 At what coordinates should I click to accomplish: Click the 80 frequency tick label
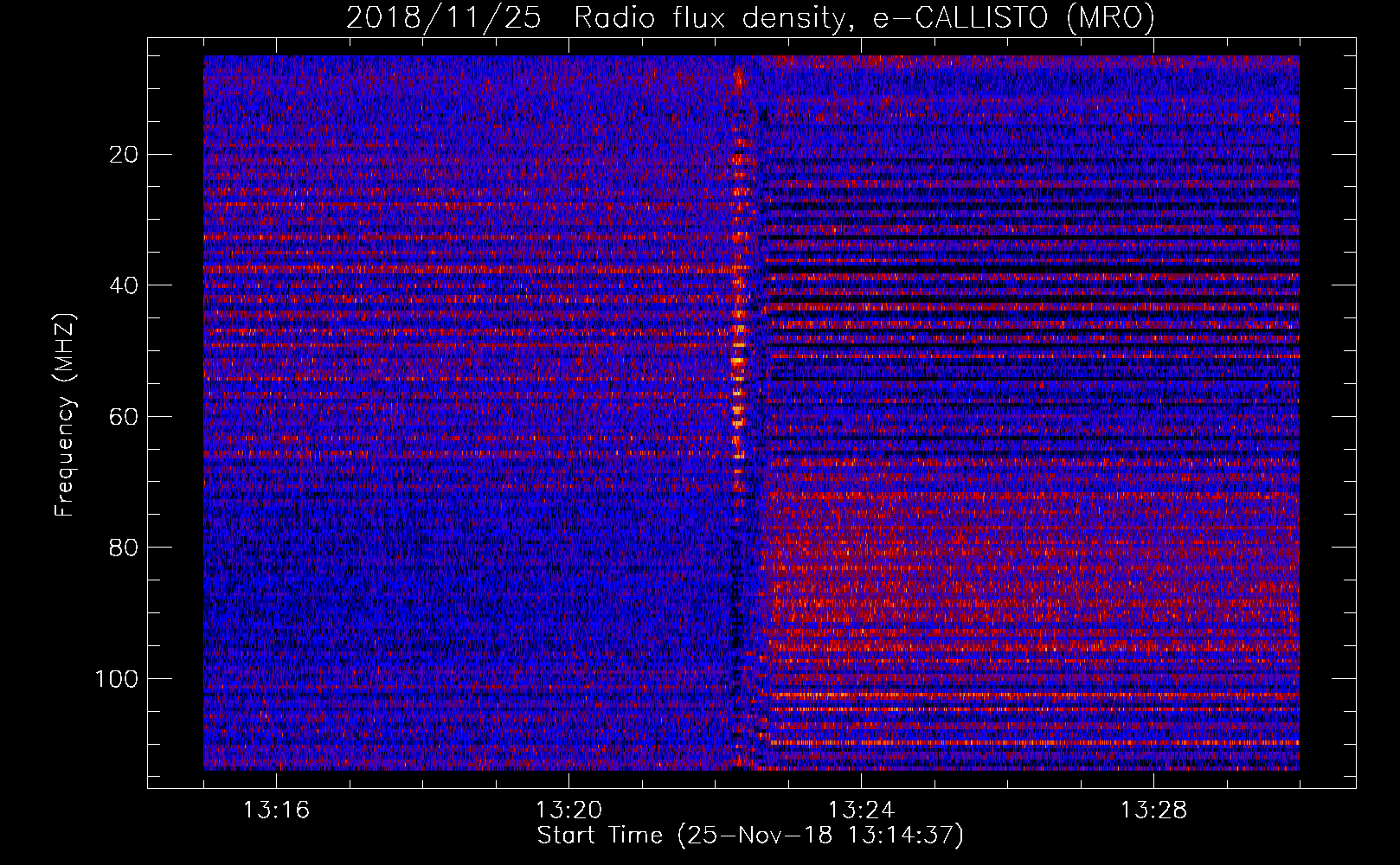[x=125, y=548]
